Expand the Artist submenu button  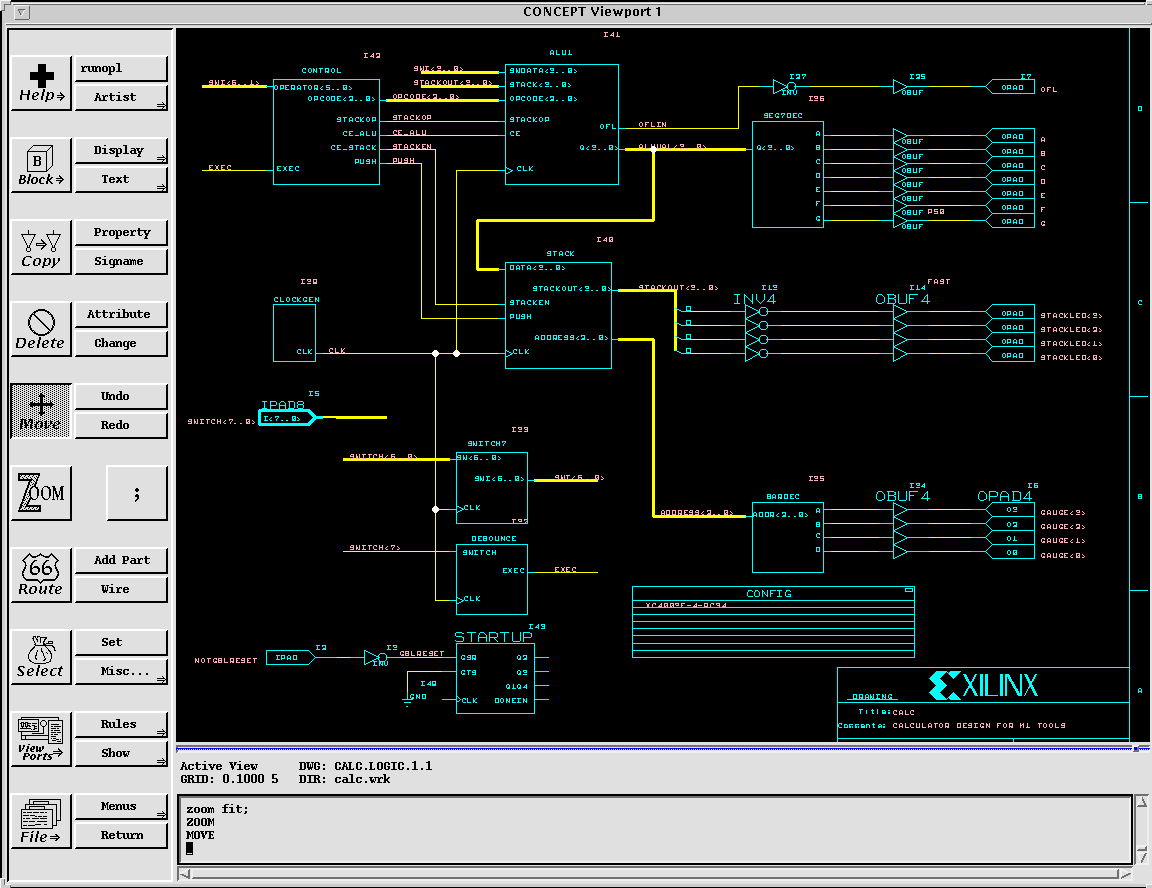point(120,97)
